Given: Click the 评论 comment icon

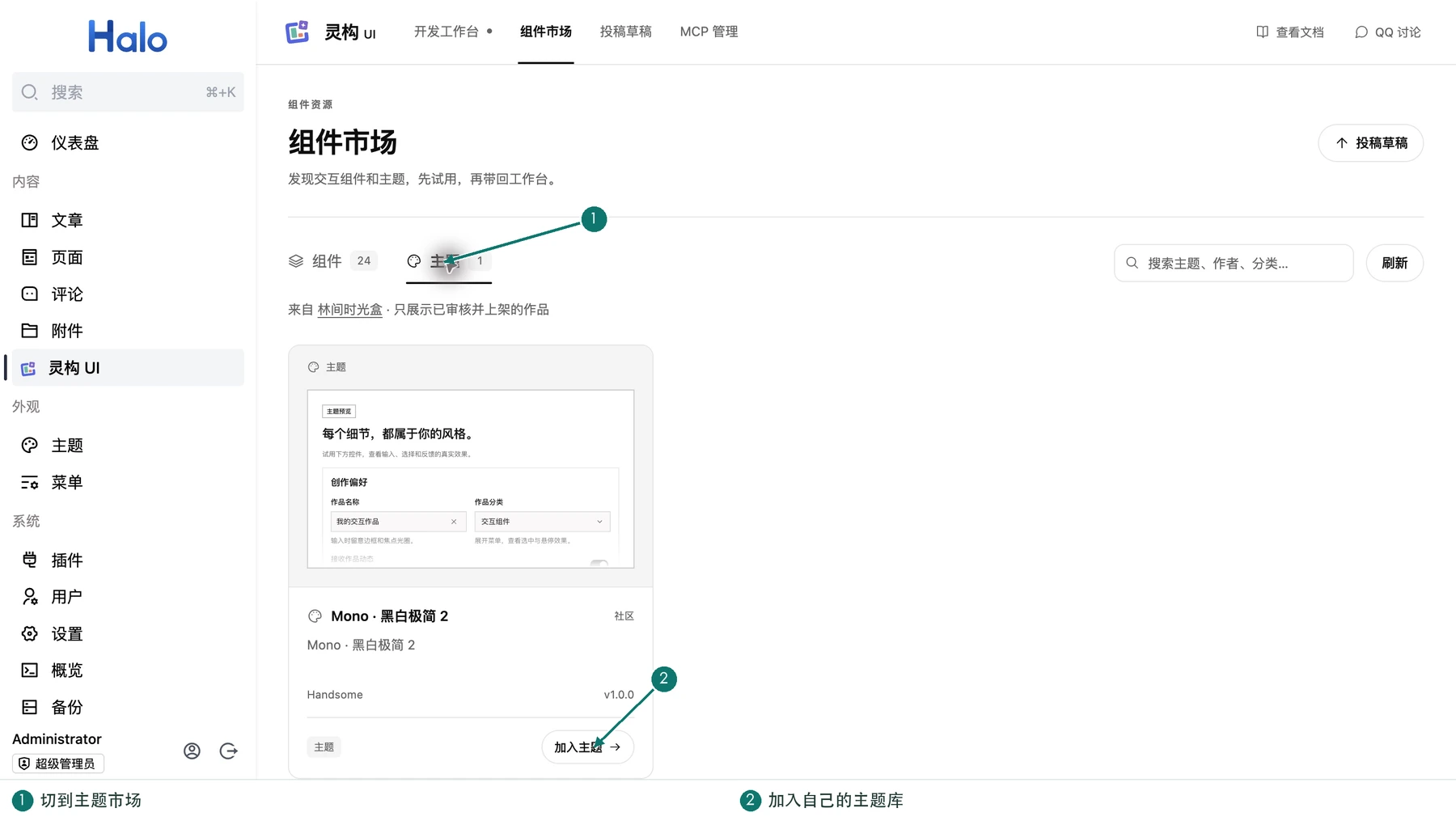Looking at the screenshot, I should (x=30, y=294).
